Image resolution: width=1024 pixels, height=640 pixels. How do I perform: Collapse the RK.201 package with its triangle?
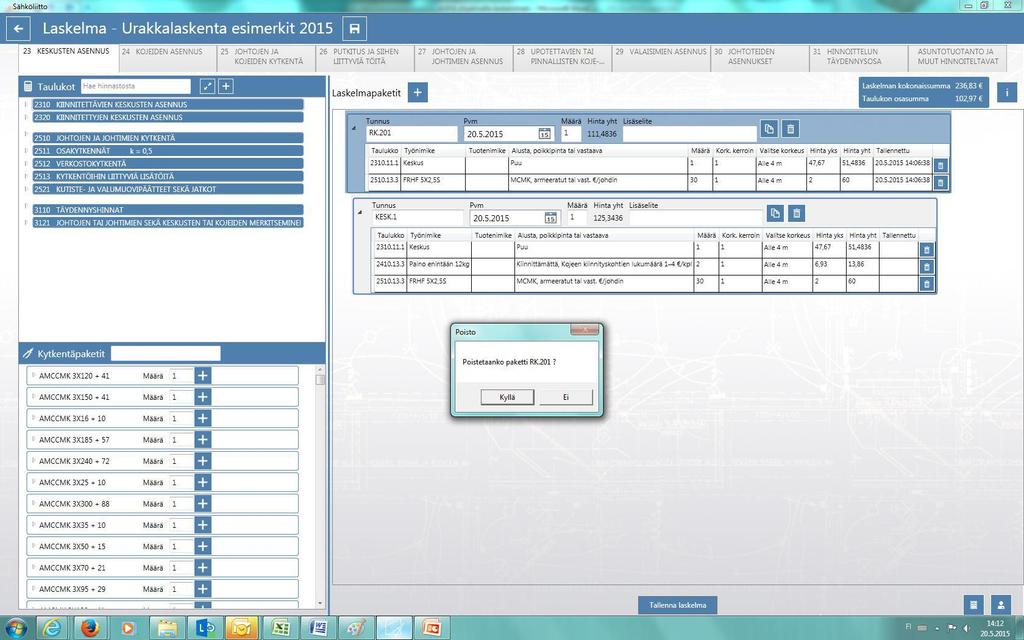[x=354, y=129]
